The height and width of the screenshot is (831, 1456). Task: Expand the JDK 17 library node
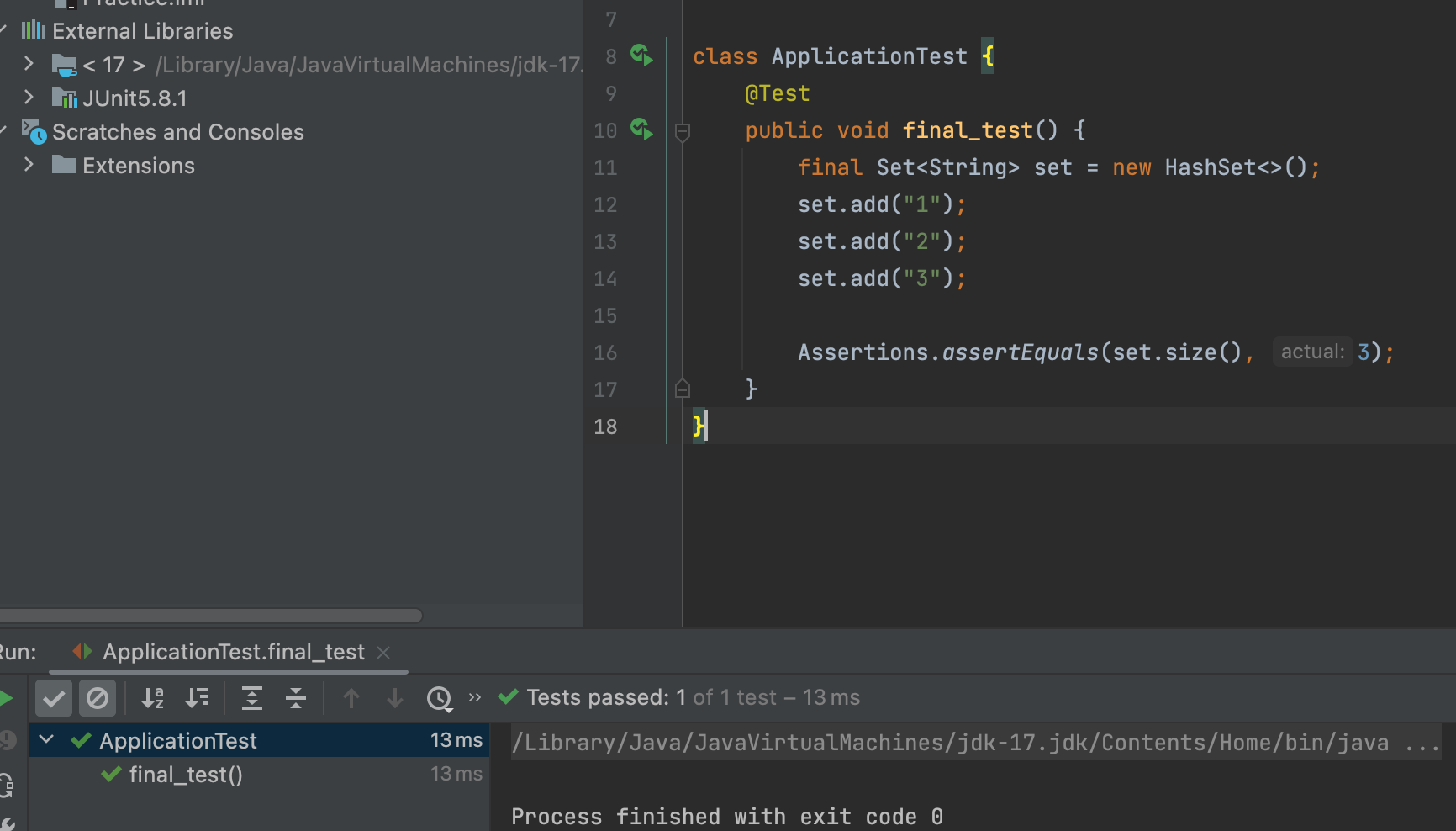29,64
